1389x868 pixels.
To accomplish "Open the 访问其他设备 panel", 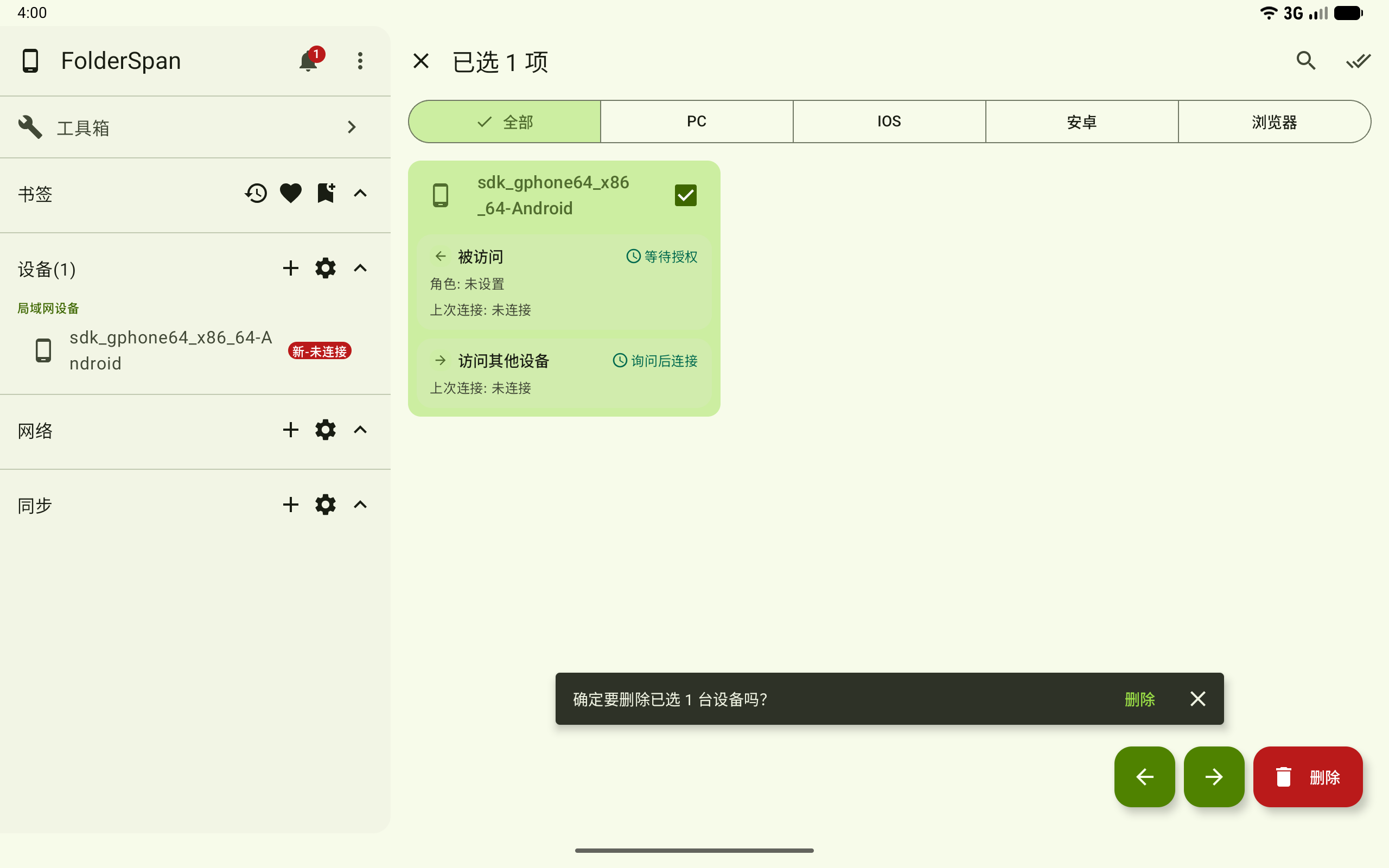I will [564, 374].
